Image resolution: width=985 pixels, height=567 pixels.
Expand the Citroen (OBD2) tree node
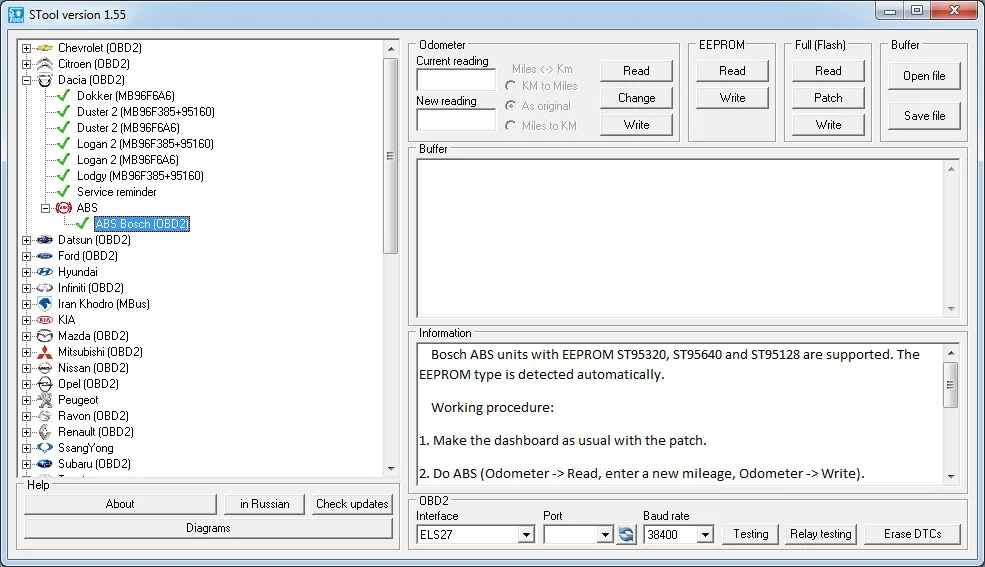tap(26, 64)
